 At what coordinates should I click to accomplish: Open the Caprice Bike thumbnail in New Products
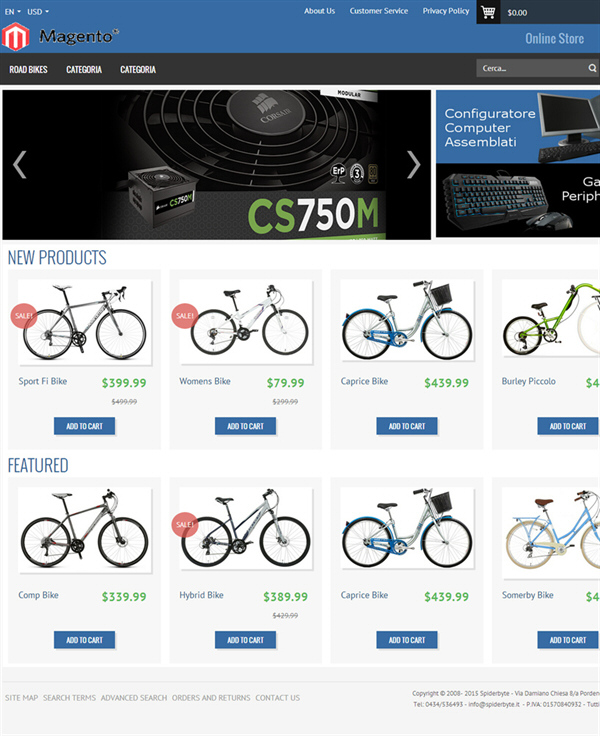click(x=407, y=322)
